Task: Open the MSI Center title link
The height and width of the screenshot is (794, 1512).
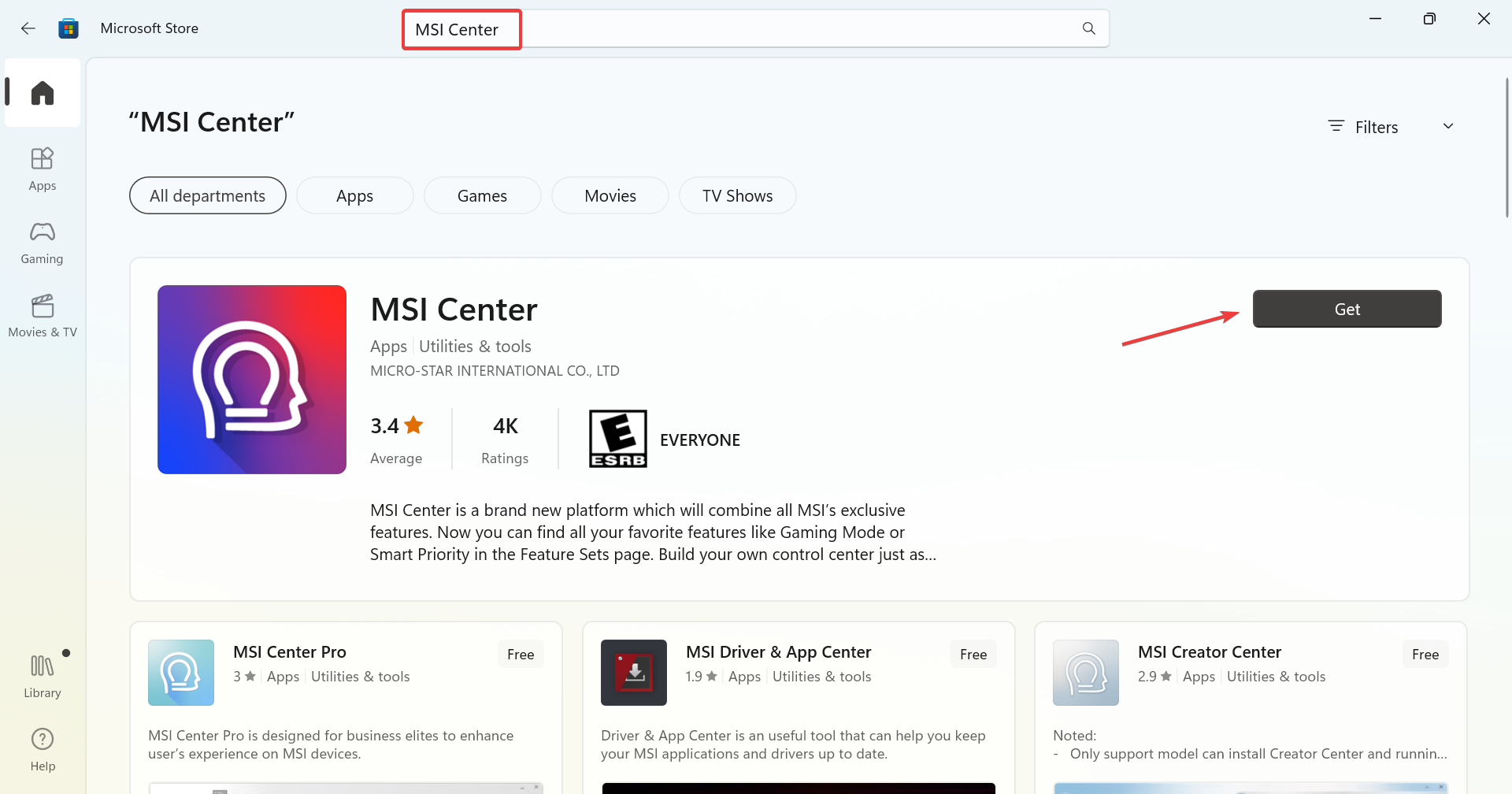Action: coord(454,310)
